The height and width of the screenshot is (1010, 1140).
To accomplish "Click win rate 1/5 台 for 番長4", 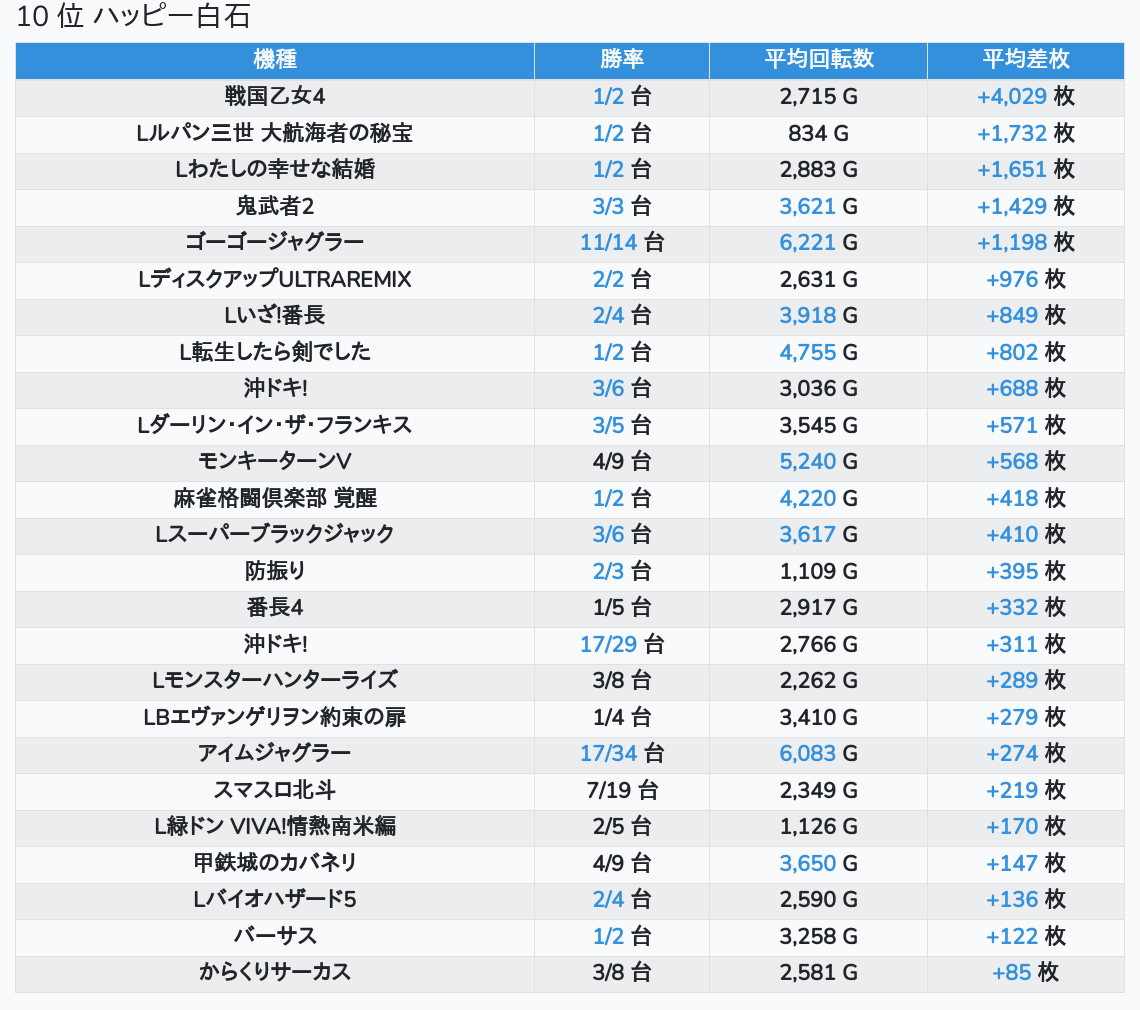I will pyautogui.click(x=622, y=607).
